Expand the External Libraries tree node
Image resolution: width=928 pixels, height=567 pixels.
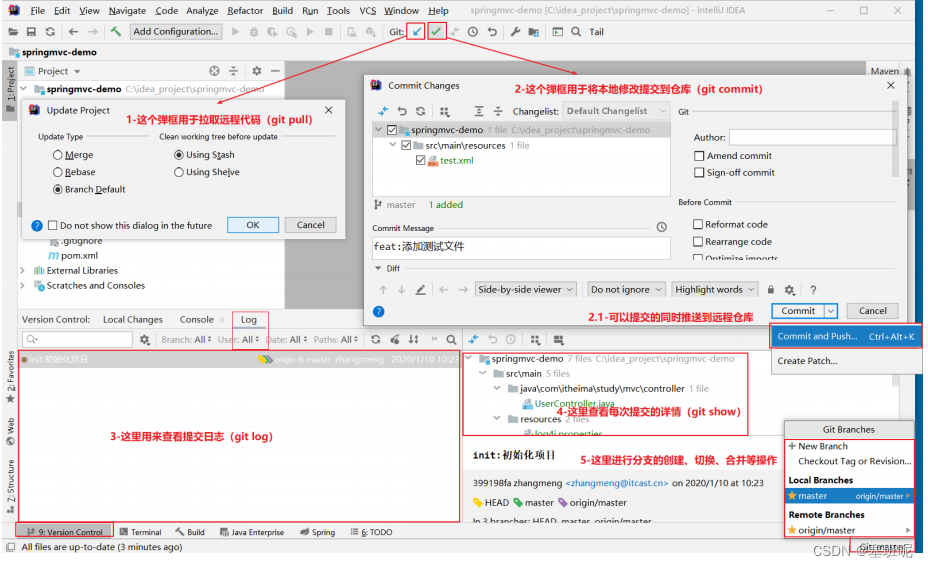(x=22, y=270)
